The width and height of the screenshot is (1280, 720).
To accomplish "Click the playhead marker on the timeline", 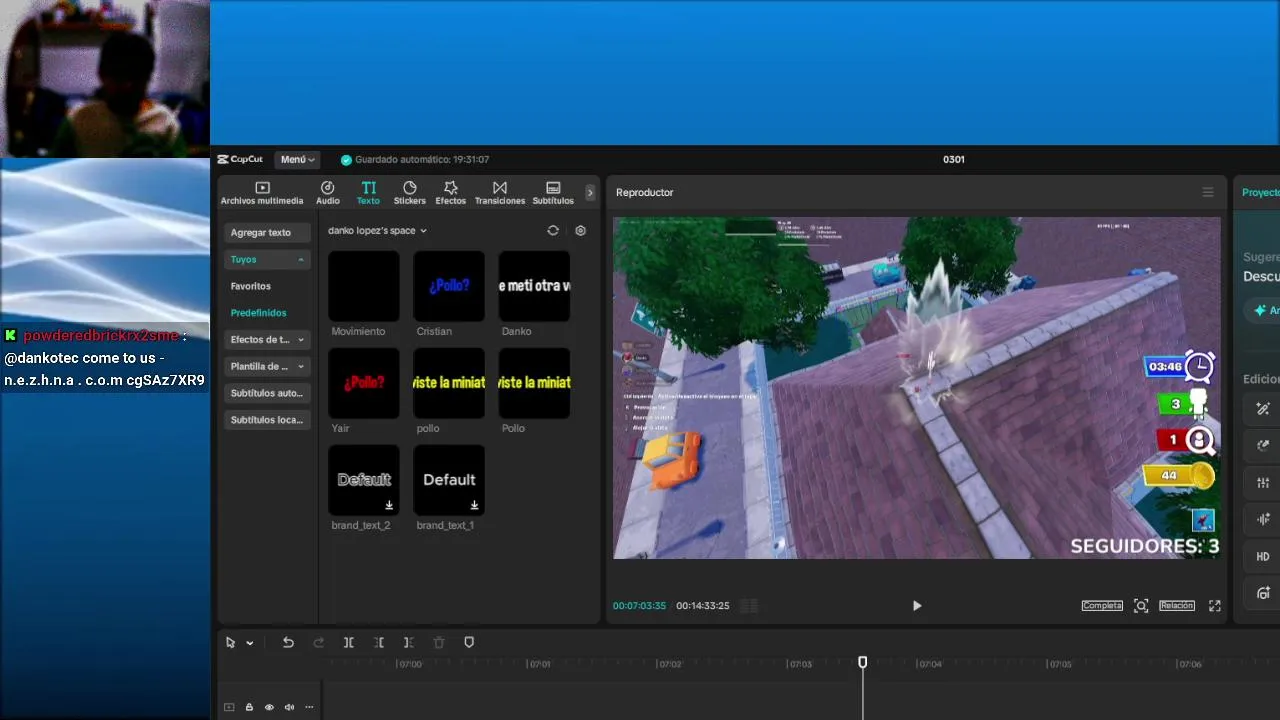I will (x=862, y=662).
